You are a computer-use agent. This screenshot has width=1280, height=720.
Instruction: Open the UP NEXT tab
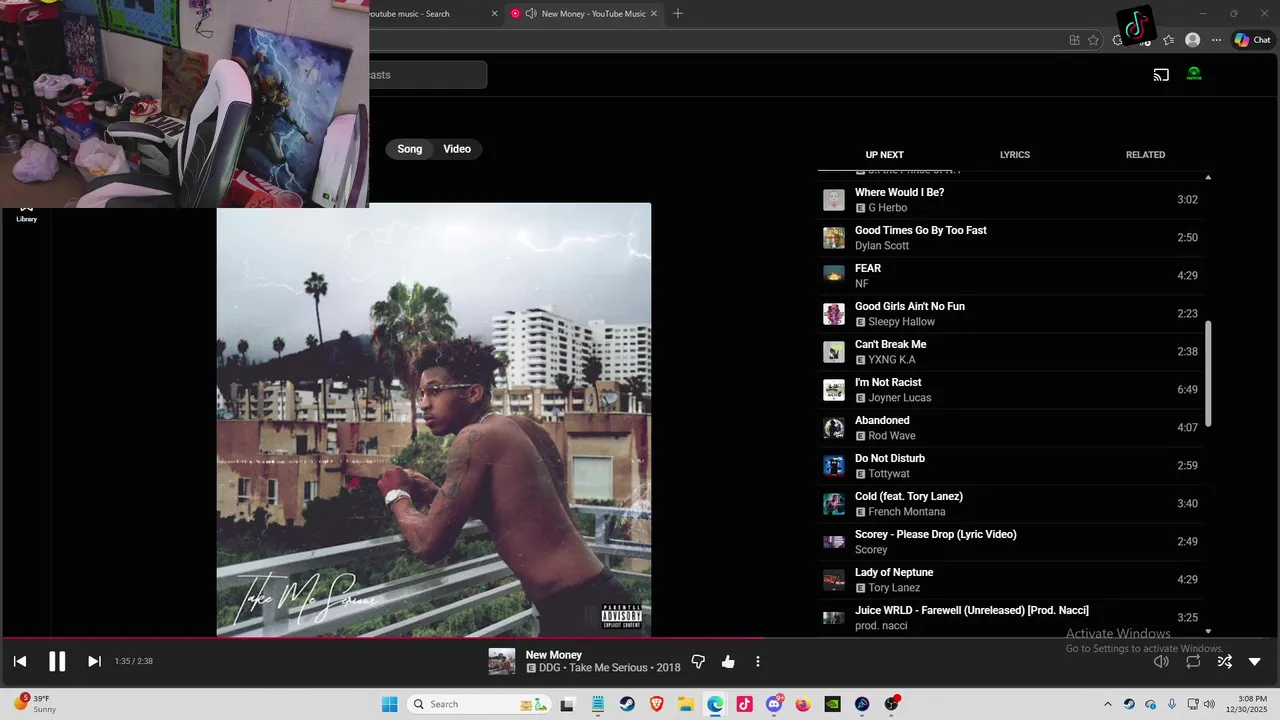tap(884, 155)
